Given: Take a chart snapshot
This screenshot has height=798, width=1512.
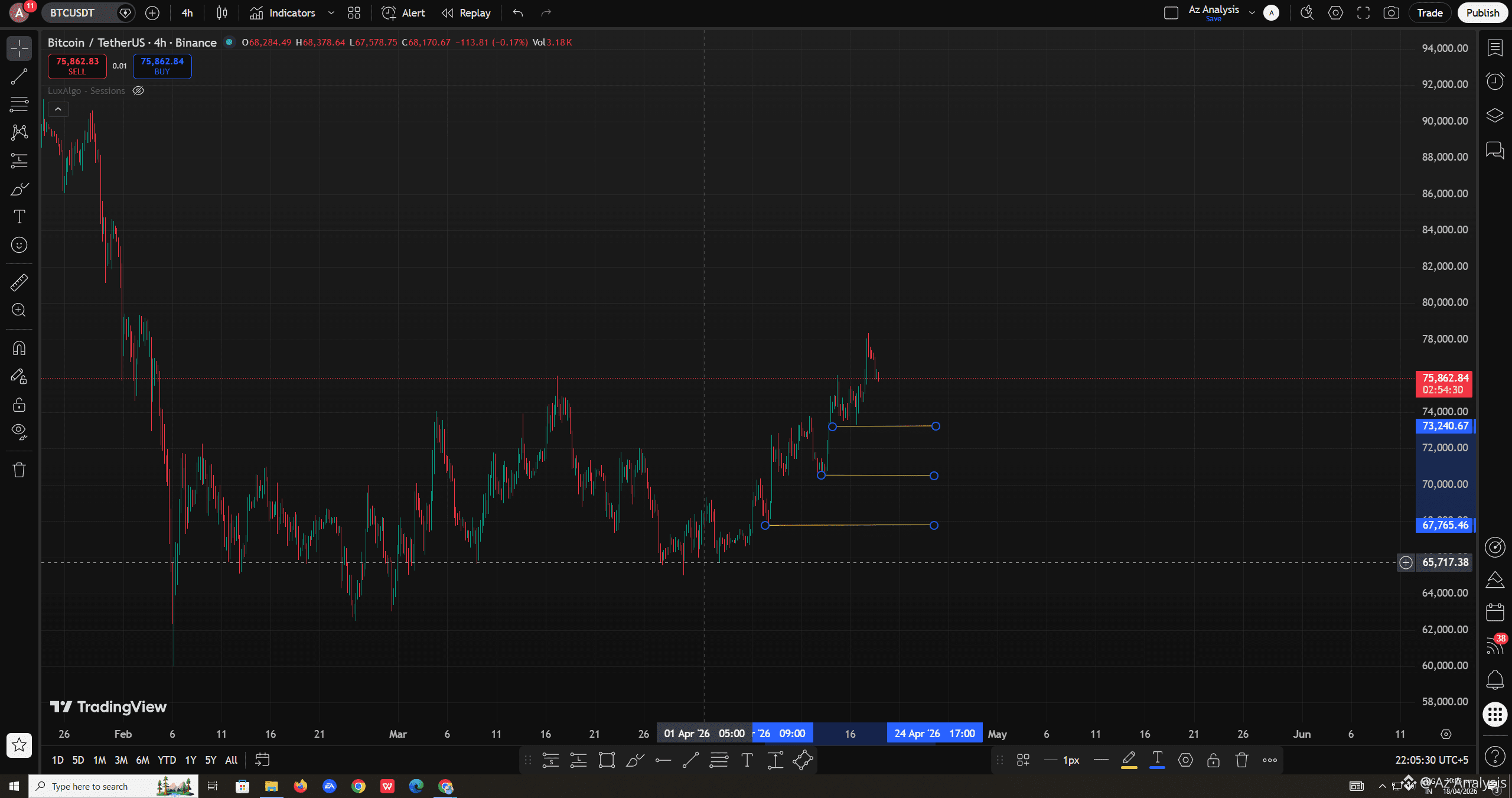Looking at the screenshot, I should 1392,13.
